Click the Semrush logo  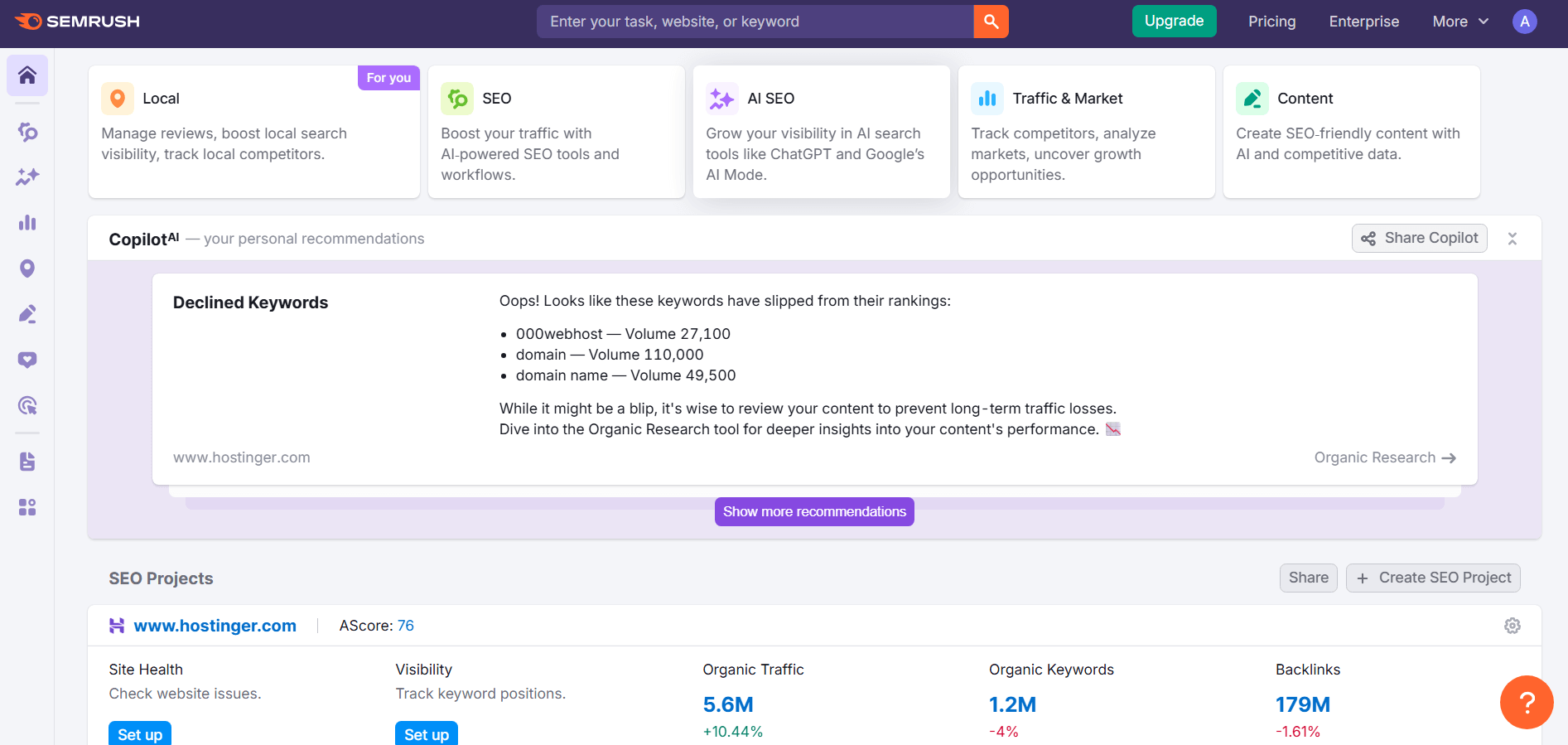click(78, 22)
